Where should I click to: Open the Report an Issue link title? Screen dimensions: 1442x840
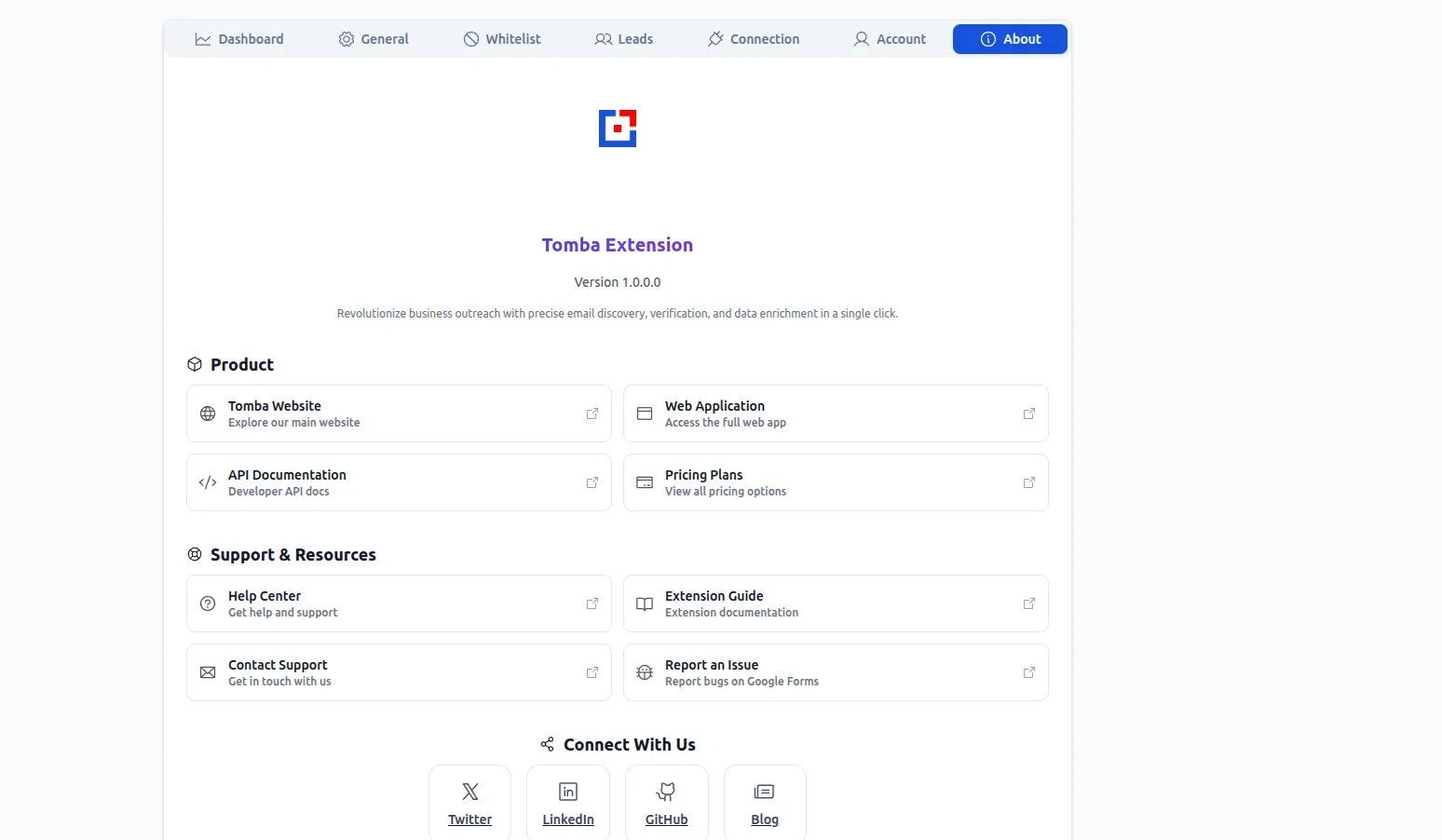tap(712, 665)
